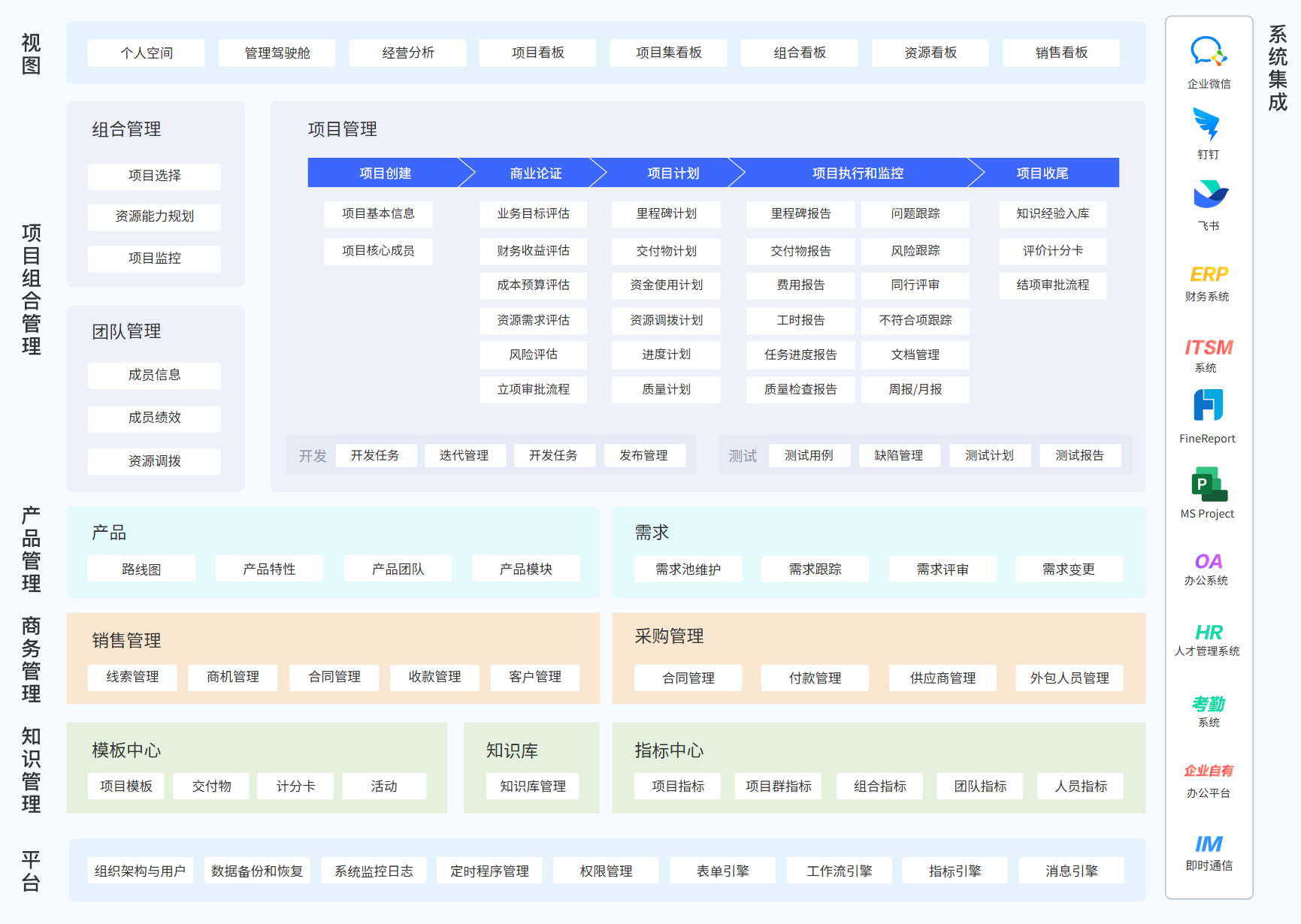Viewport: 1301px width, 924px height.
Task: Select 知识经验入库
Action: pos(1052,214)
